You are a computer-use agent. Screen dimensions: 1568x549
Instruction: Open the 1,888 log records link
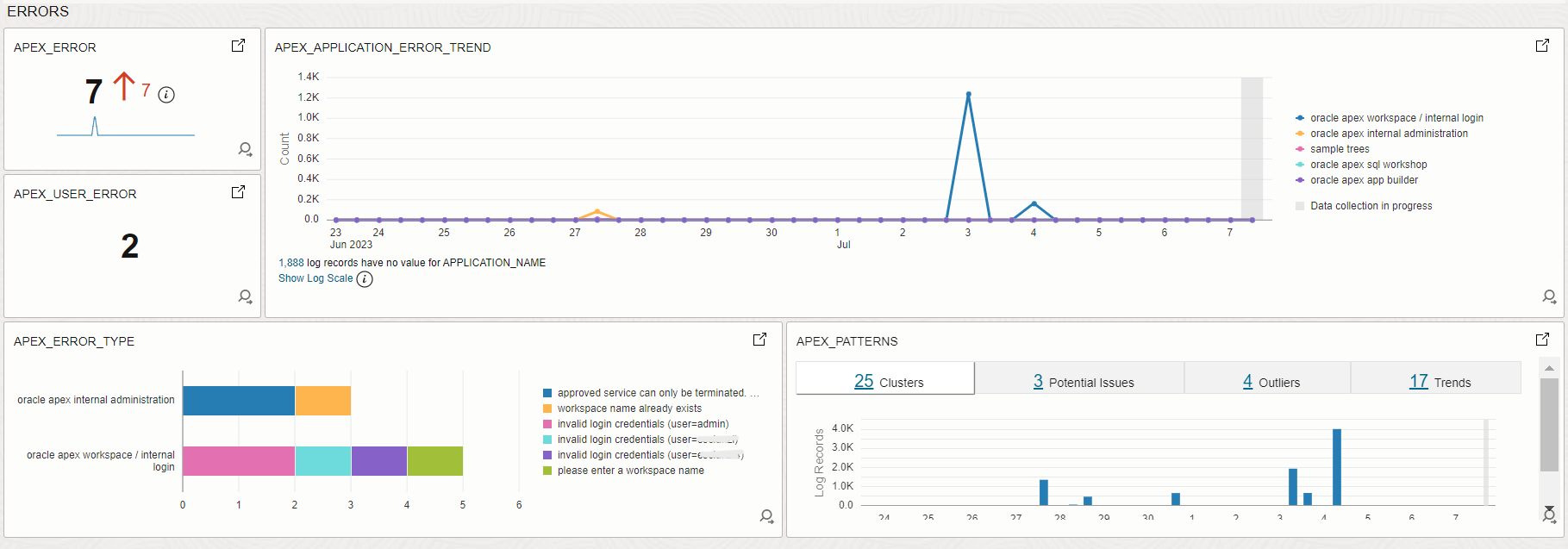(x=291, y=263)
